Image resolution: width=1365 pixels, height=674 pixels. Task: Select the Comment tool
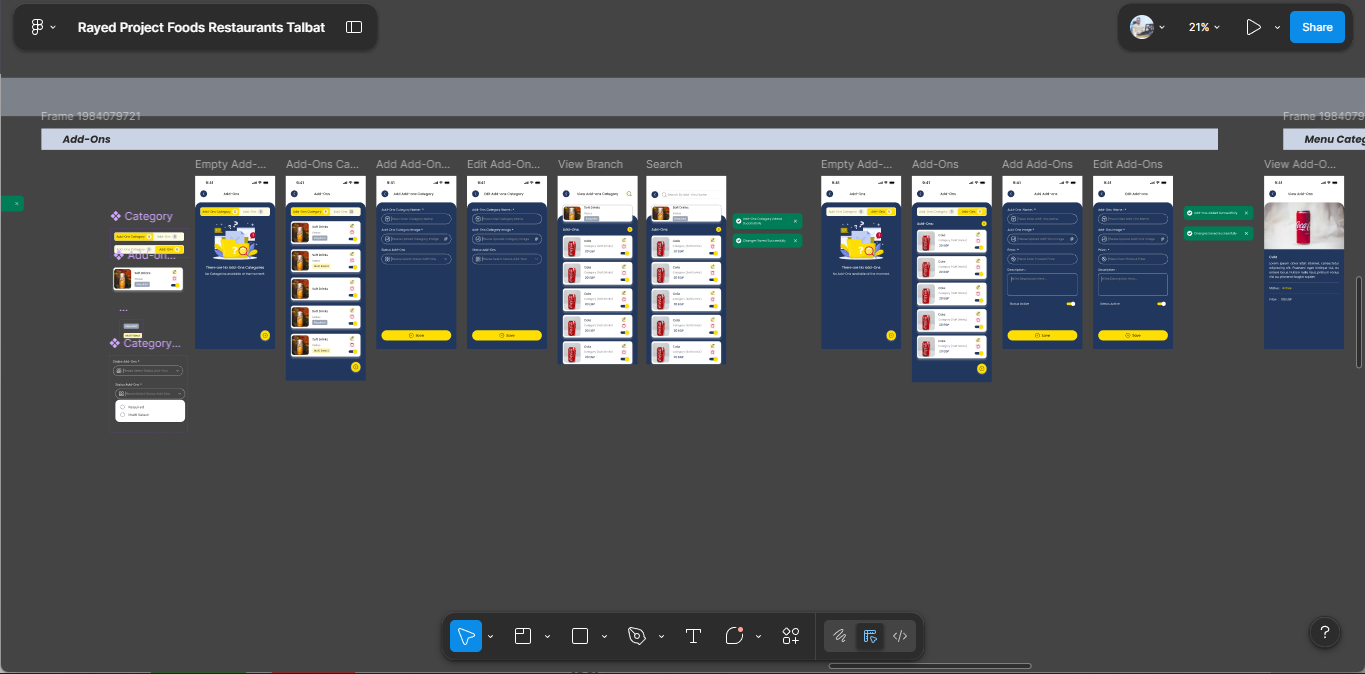tap(735, 636)
